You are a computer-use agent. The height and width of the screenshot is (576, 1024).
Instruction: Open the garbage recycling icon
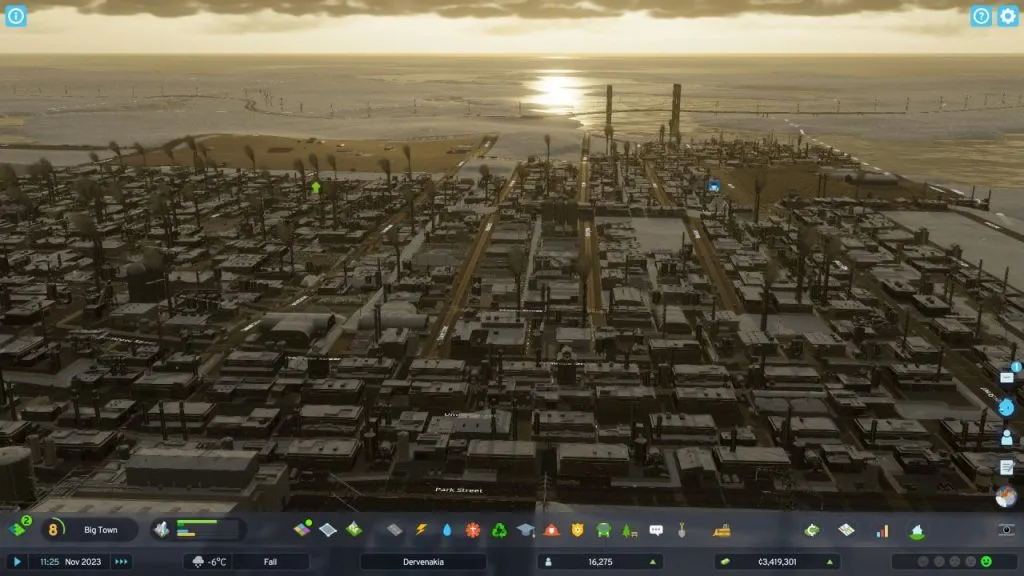(x=499, y=530)
